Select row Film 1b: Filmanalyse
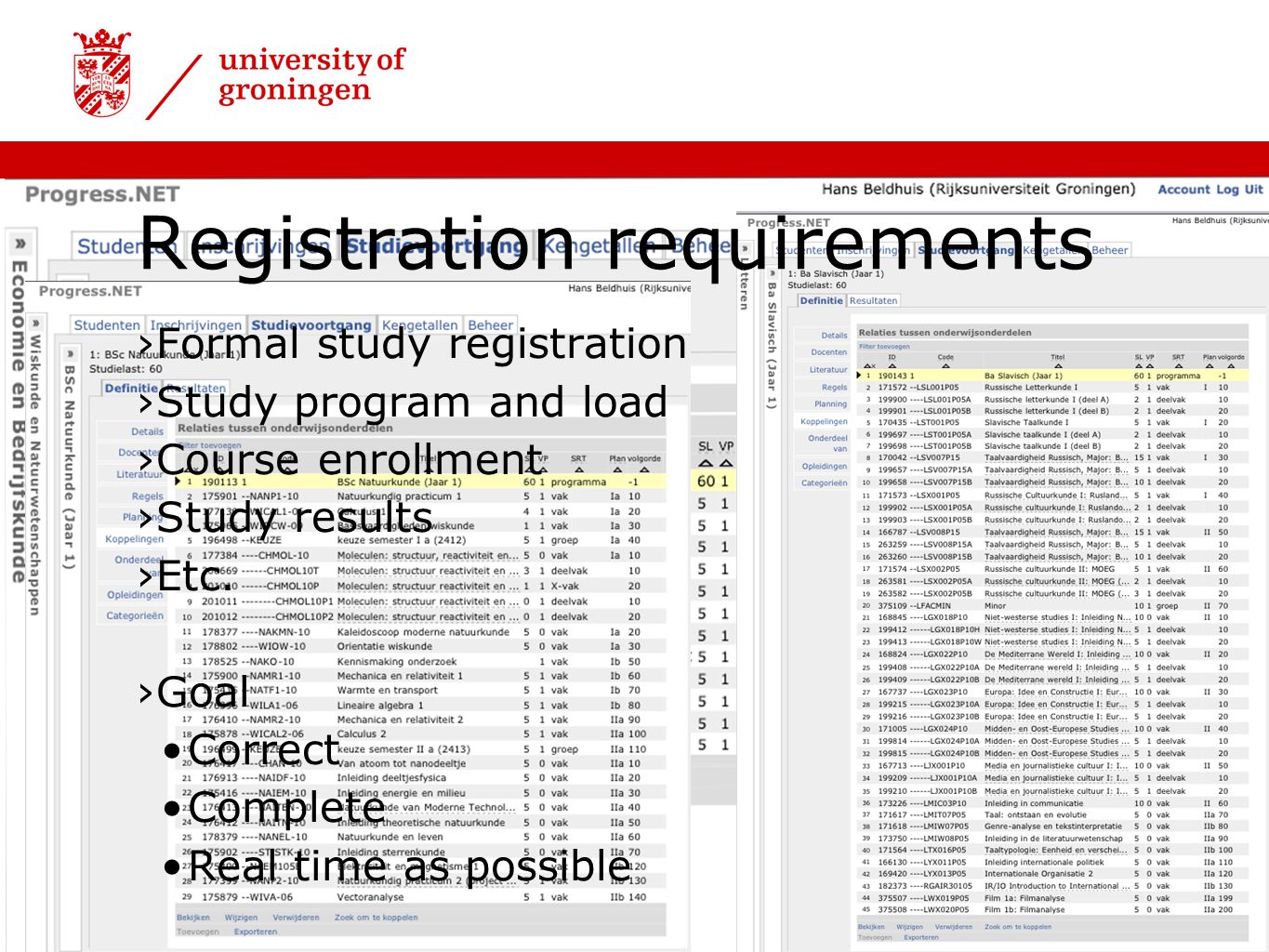Viewport: 1269px width, 952px height. pyautogui.click(x=1052, y=910)
